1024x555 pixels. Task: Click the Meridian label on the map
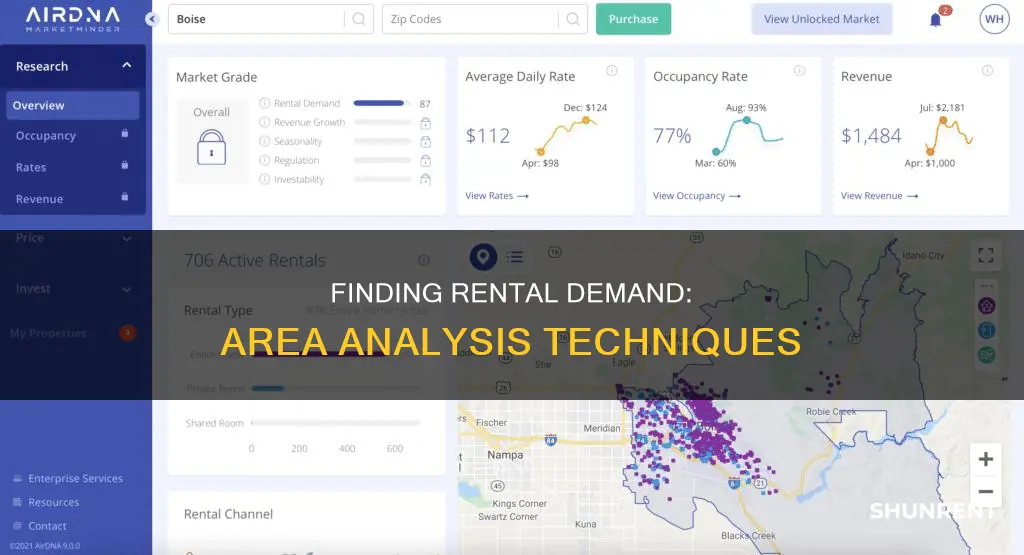pyautogui.click(x=601, y=428)
